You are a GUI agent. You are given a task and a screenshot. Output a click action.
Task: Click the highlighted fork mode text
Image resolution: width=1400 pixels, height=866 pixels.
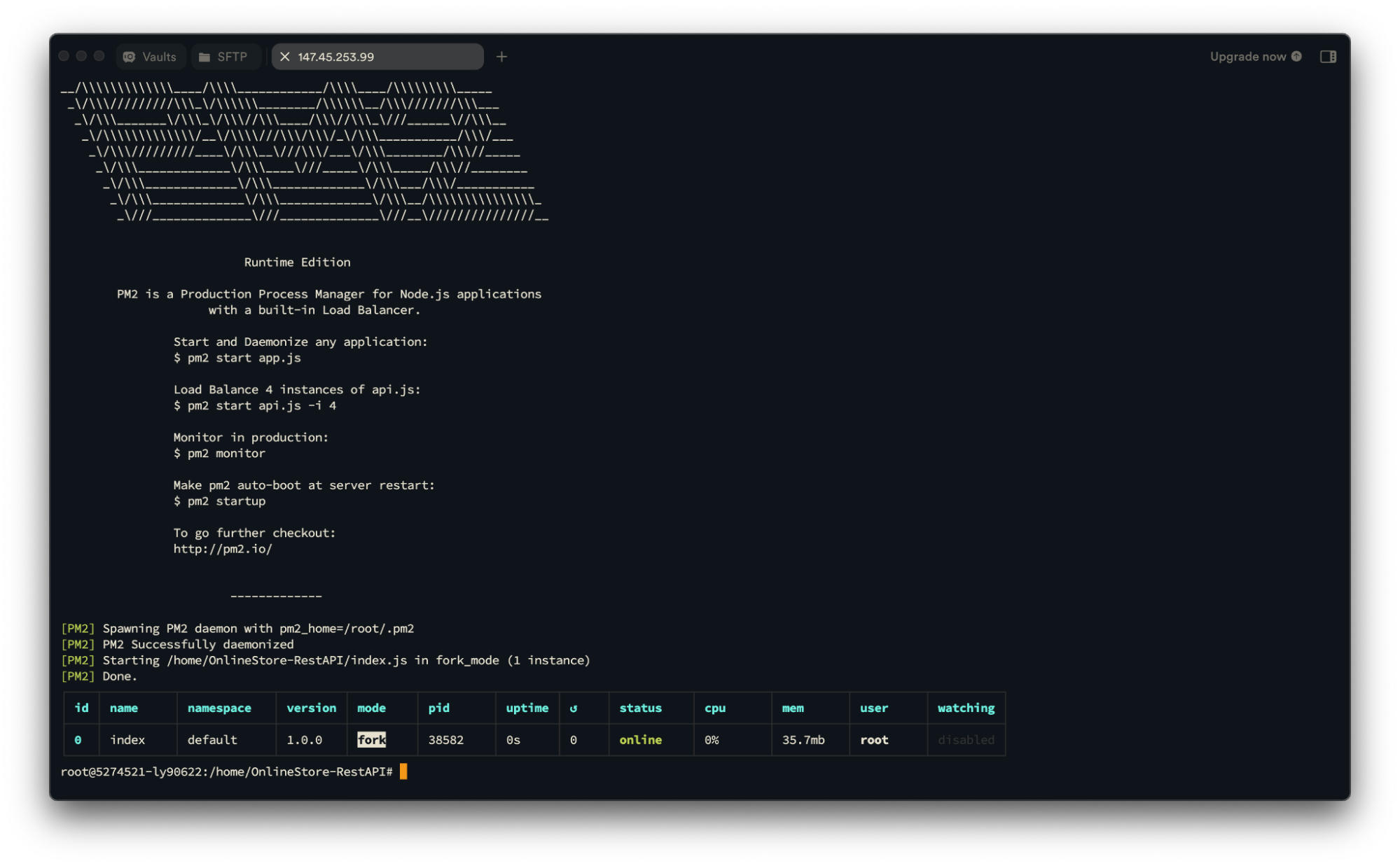pos(371,740)
